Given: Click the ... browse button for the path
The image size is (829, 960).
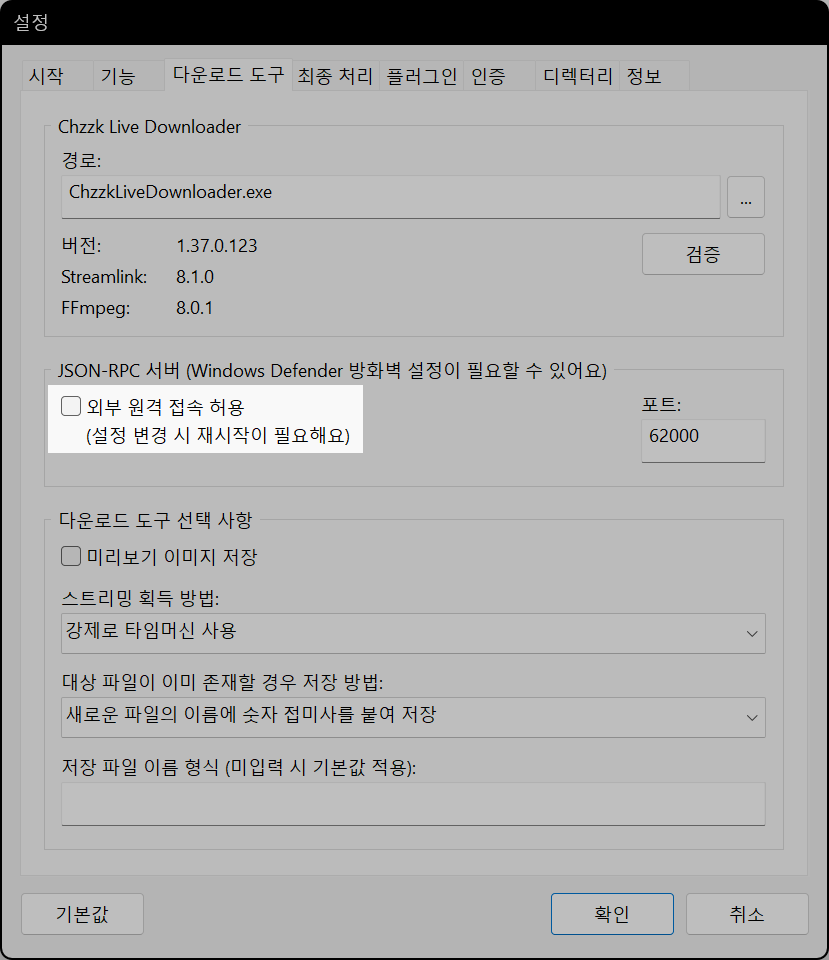Looking at the screenshot, I should tap(745, 197).
